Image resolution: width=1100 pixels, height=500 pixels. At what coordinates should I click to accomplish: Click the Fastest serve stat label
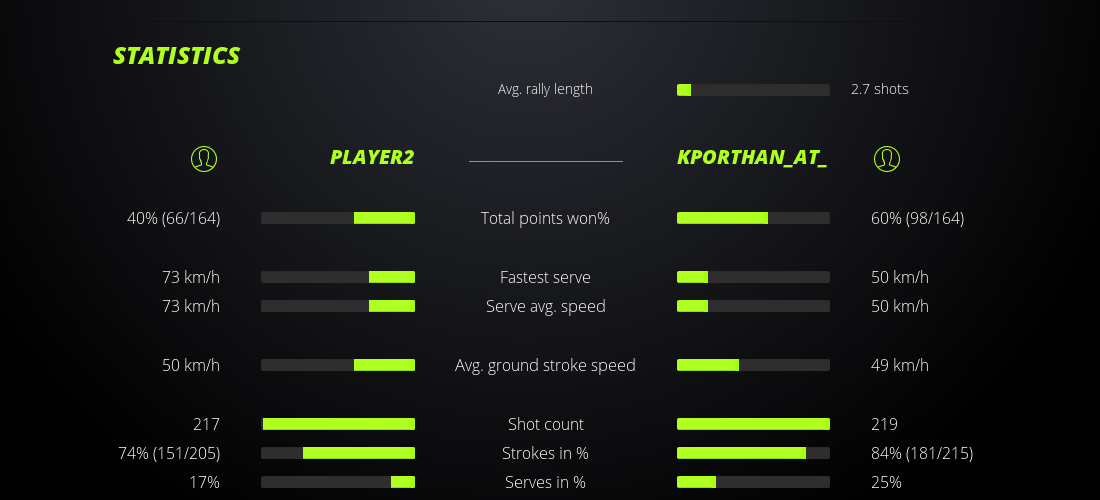545,277
